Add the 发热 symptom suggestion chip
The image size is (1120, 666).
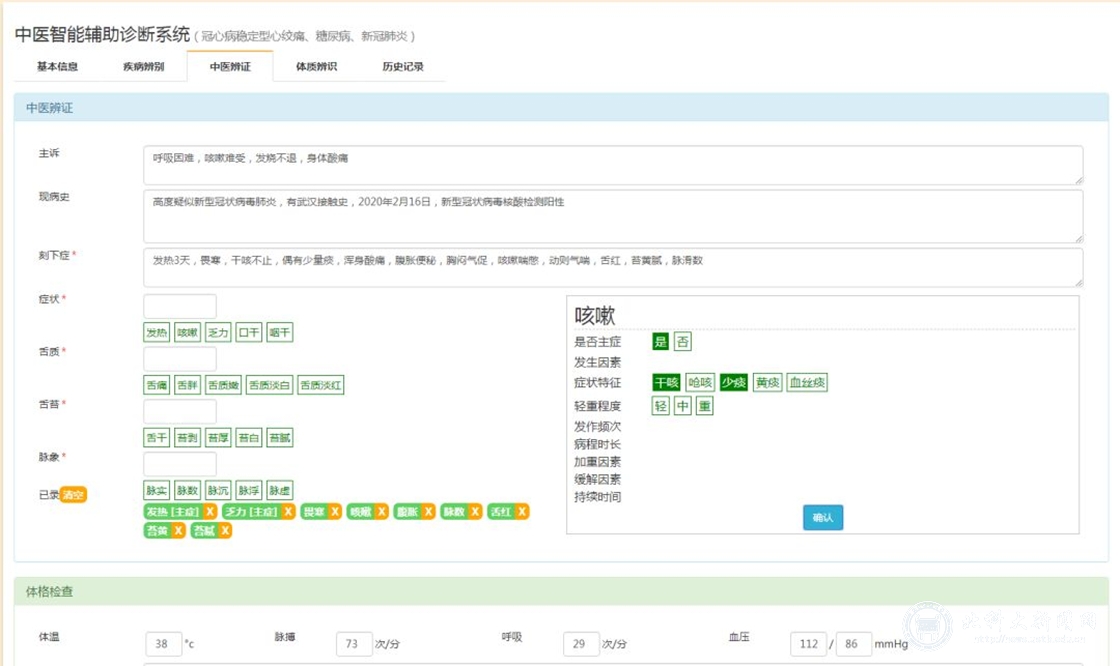coord(156,332)
